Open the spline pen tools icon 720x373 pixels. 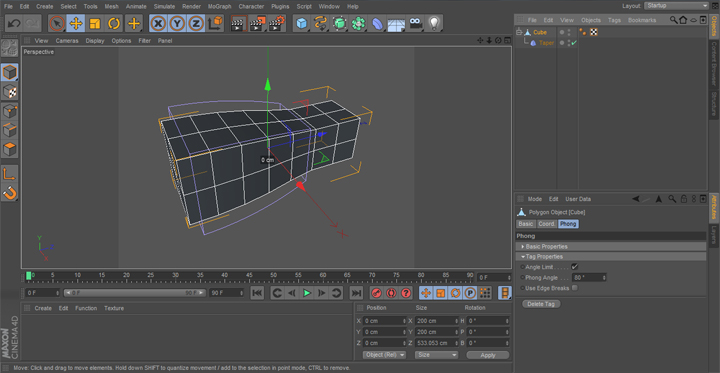(x=320, y=23)
